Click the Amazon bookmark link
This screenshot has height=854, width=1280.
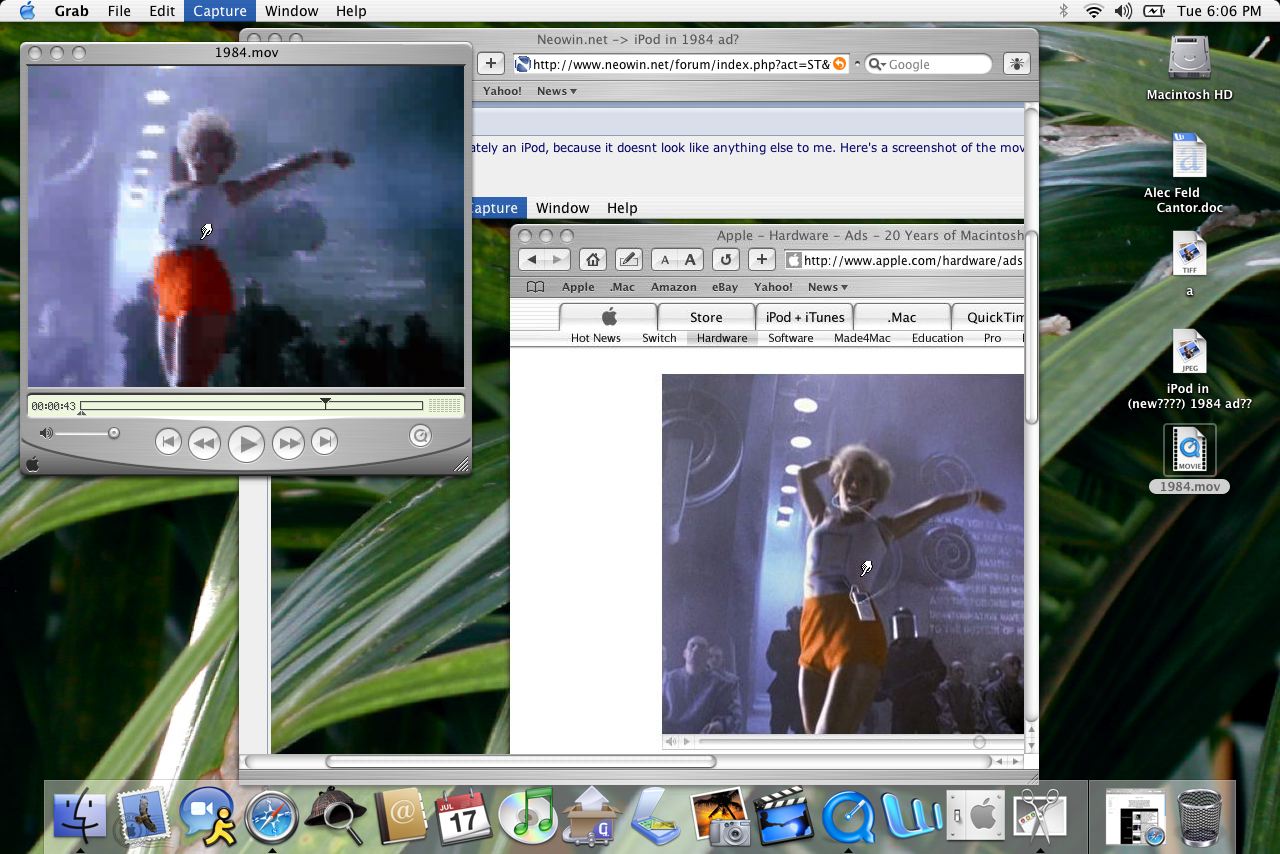click(x=673, y=287)
